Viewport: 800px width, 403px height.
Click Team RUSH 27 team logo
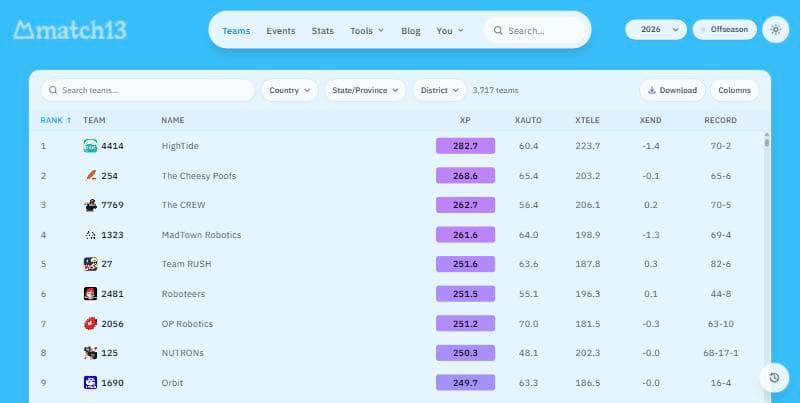click(90, 264)
